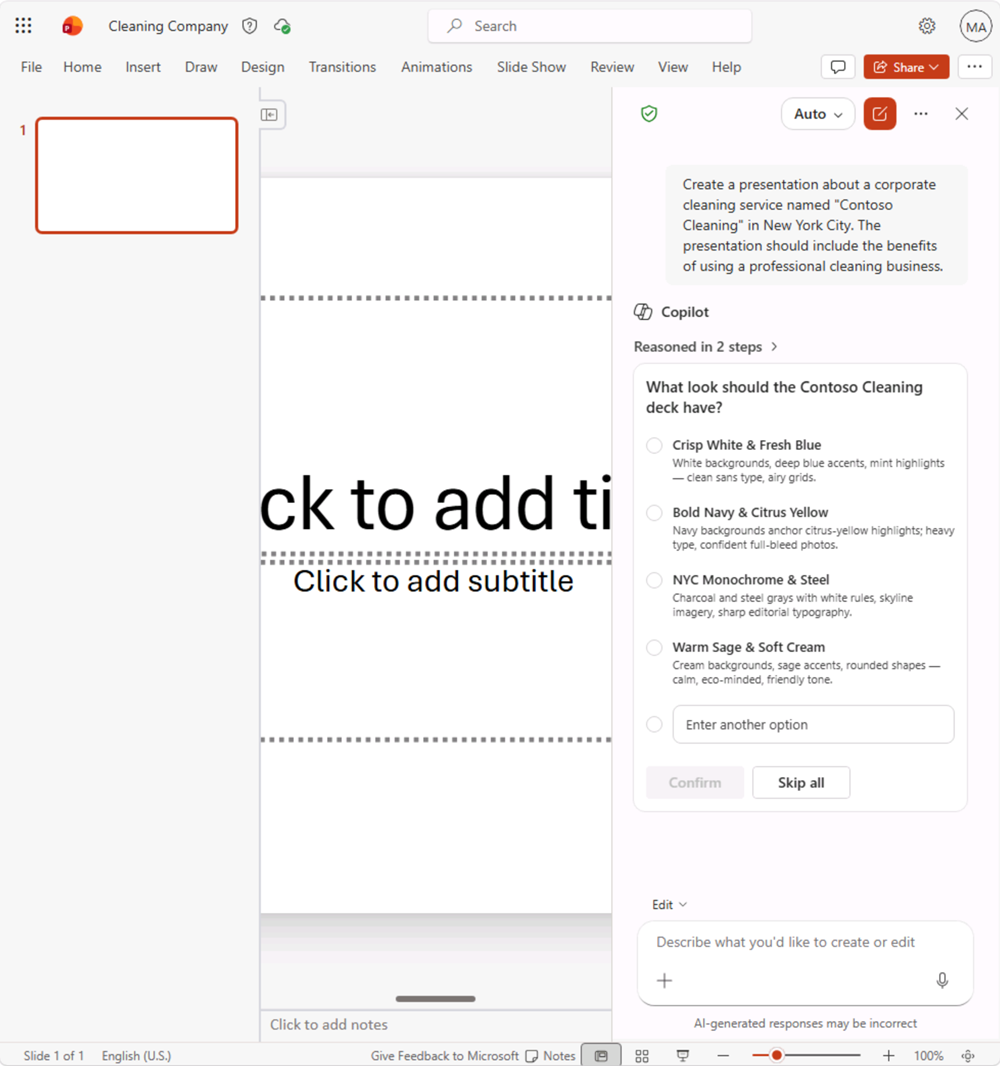Click the Enter another option field
This screenshot has width=1000, height=1066.
click(813, 724)
